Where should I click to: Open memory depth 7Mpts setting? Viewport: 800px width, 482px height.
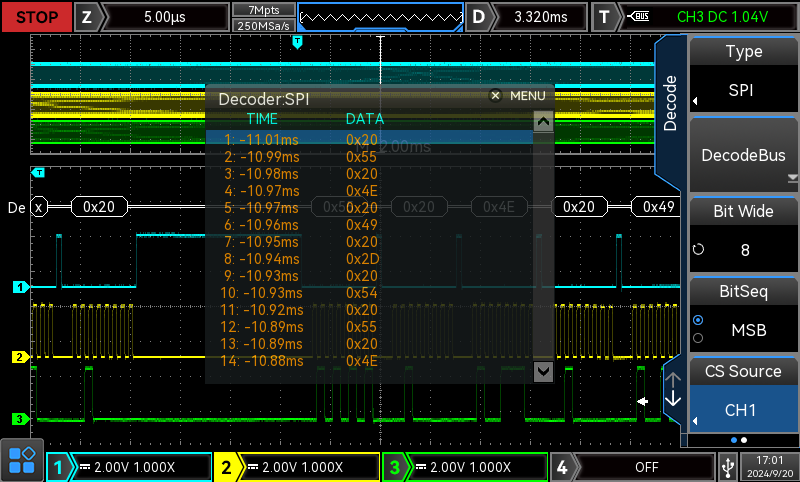(x=264, y=10)
